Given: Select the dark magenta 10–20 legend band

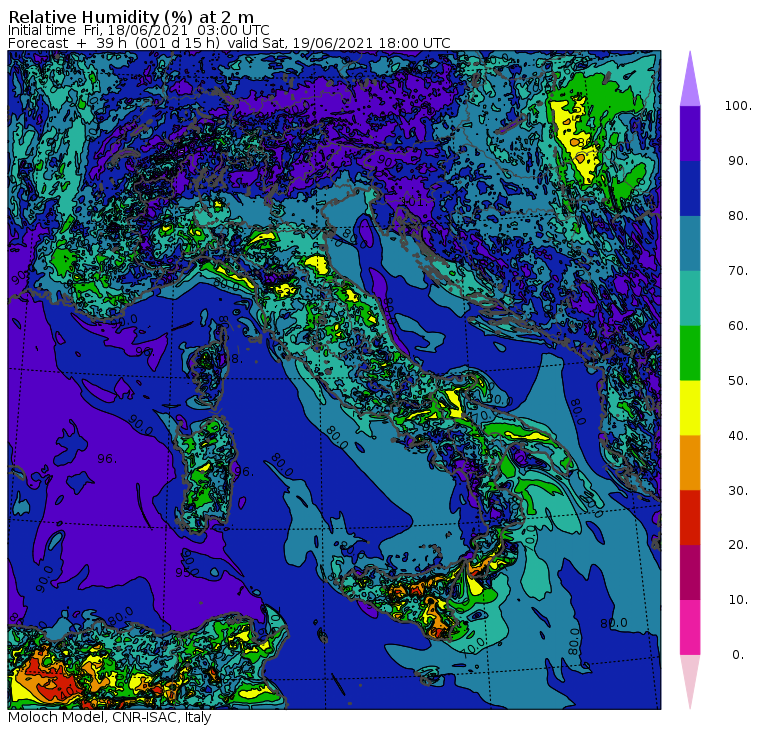Looking at the screenshot, I should [x=690, y=572].
